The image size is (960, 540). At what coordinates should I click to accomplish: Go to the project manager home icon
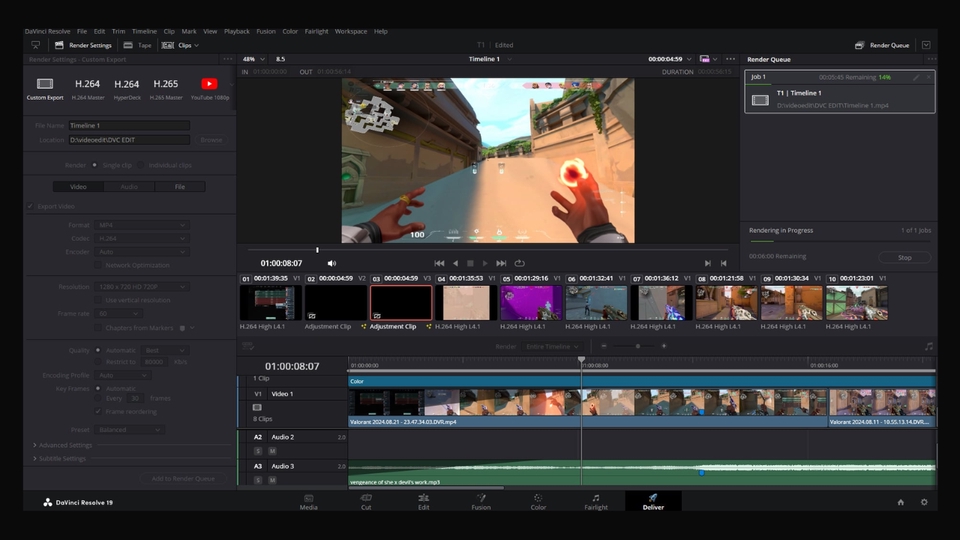(900, 502)
